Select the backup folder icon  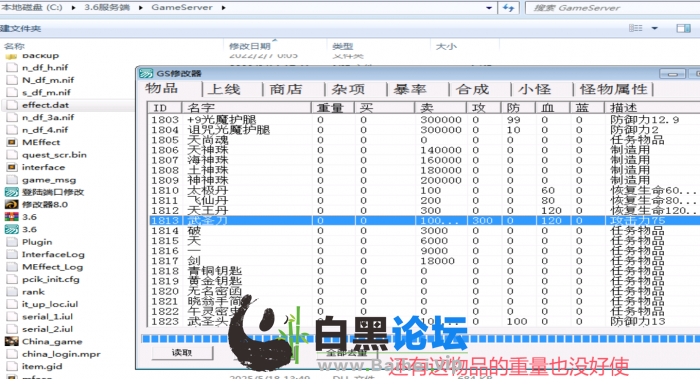[11, 56]
